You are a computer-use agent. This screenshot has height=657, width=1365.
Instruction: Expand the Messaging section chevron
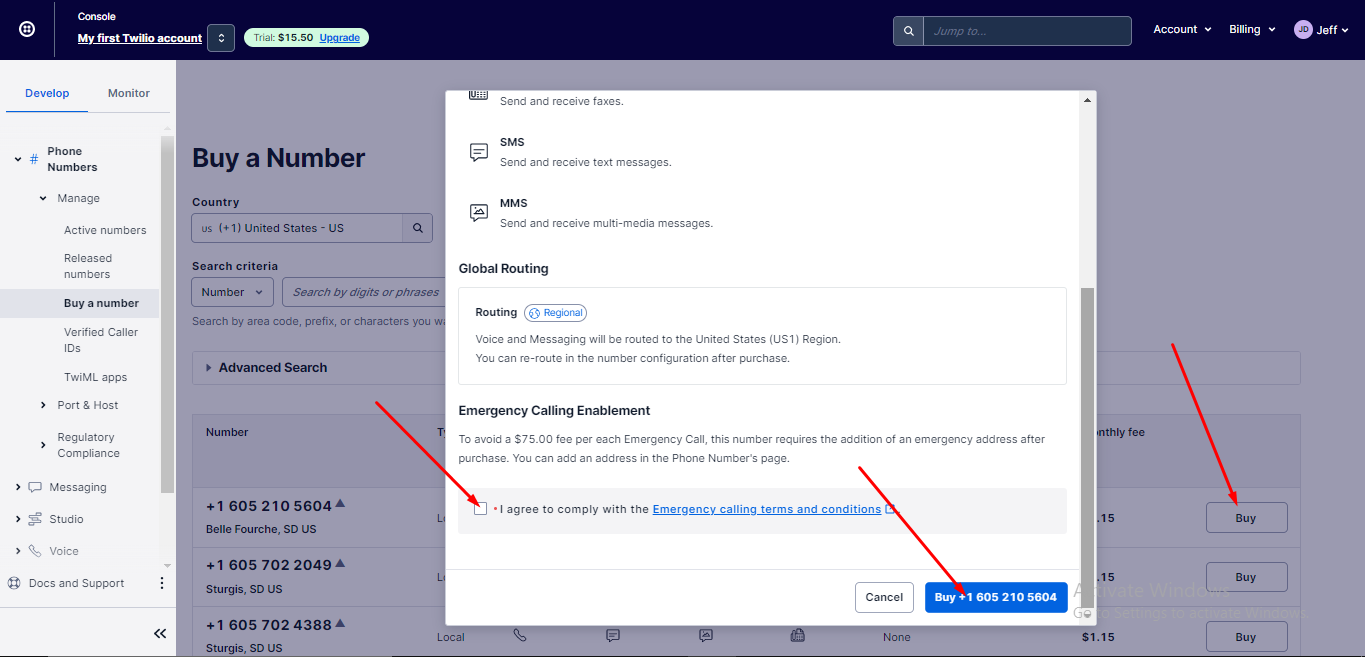[18, 487]
